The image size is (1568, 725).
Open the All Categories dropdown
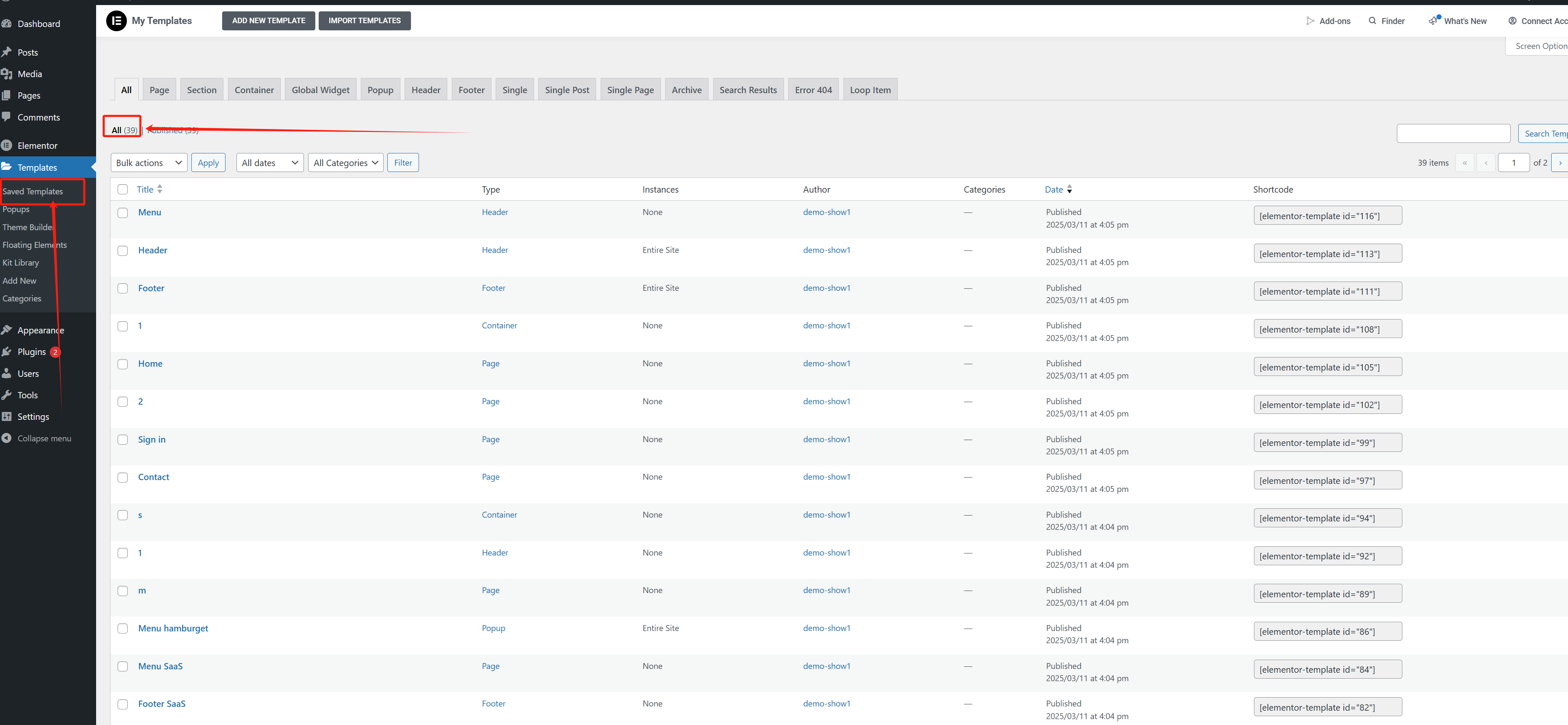coord(345,163)
